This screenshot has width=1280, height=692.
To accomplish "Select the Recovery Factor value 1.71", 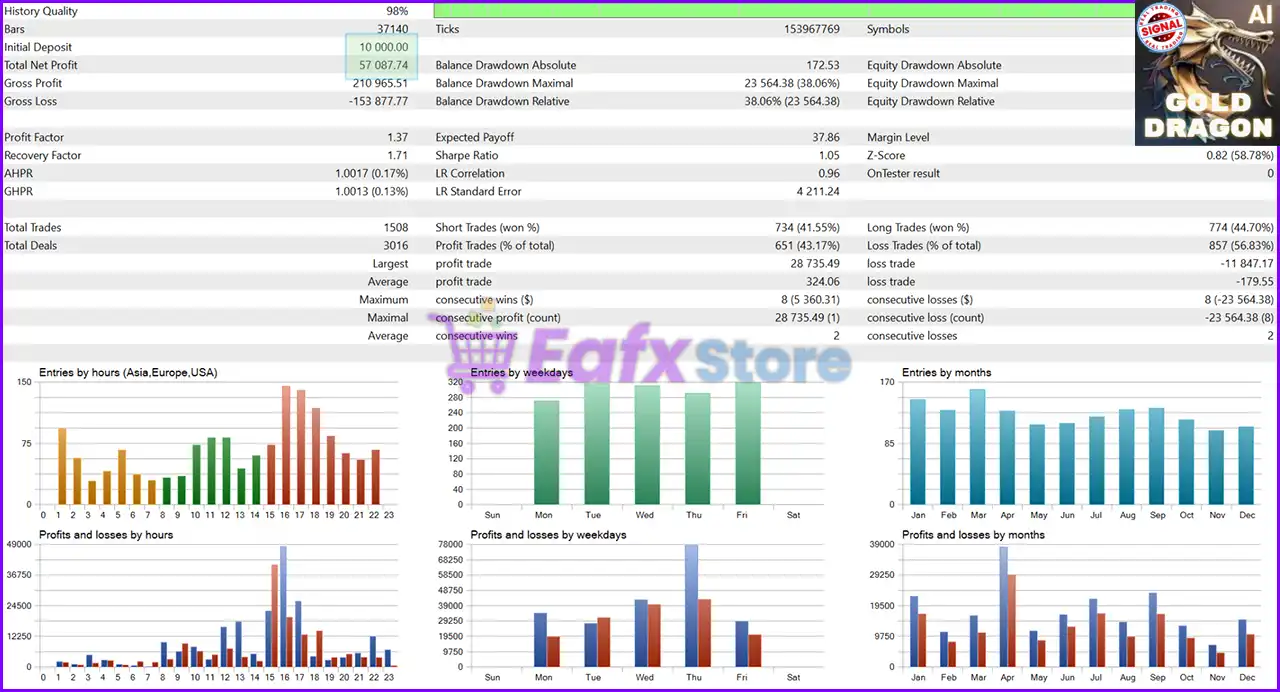I will [x=398, y=155].
